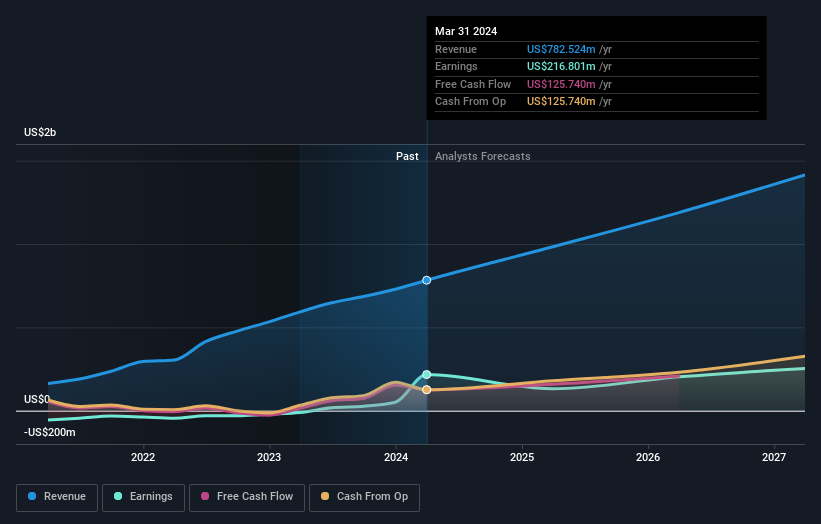
Task: Click the US$216.801m earnings value
Action: [x=561, y=66]
